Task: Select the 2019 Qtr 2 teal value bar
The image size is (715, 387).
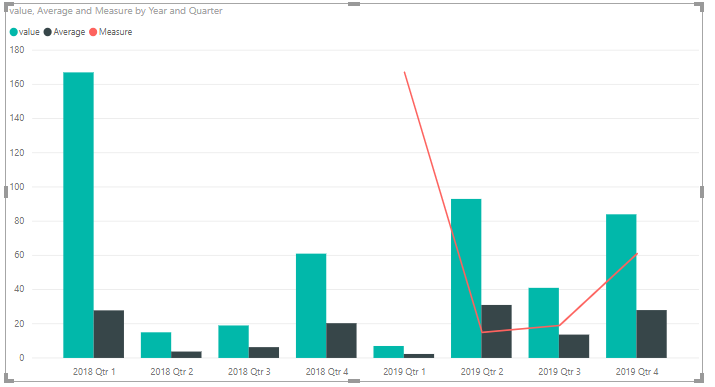Action: pyautogui.click(x=466, y=279)
